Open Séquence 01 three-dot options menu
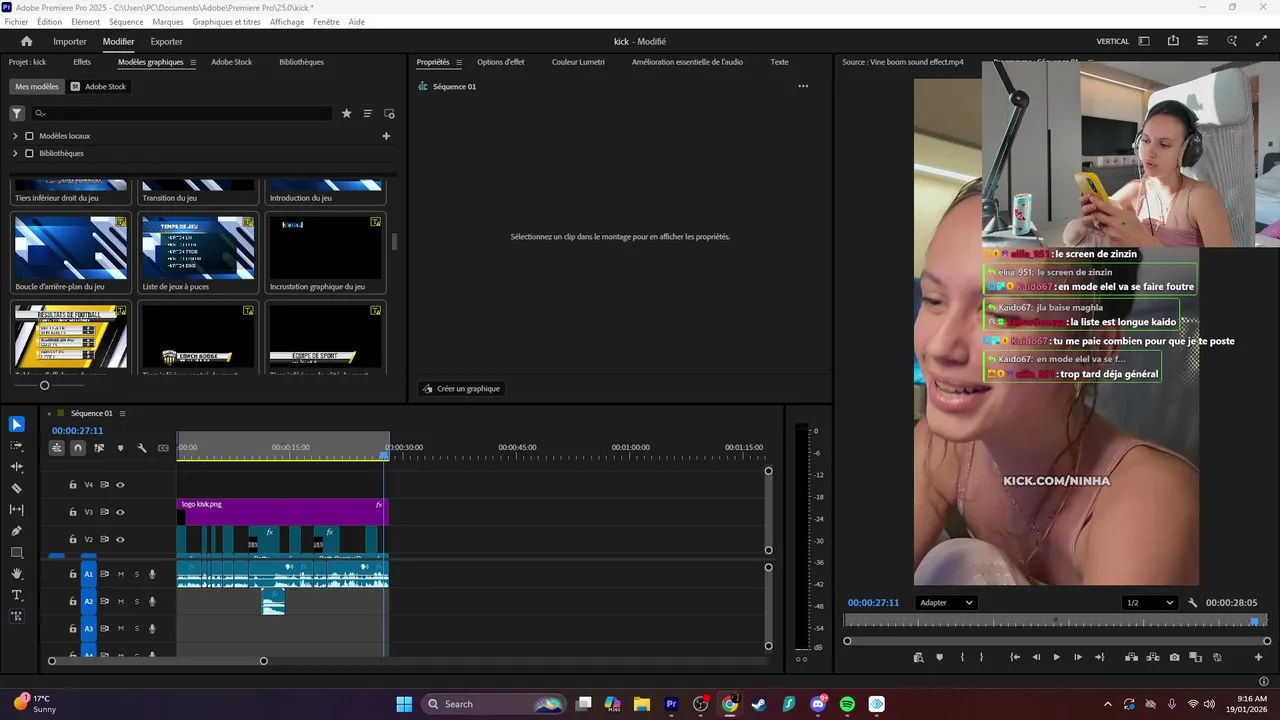 tap(803, 87)
